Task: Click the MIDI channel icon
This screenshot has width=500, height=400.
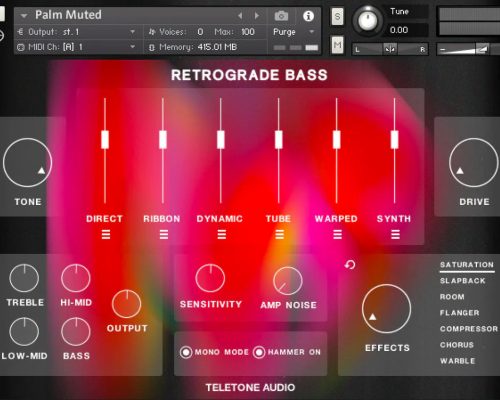Action: (x=21, y=47)
